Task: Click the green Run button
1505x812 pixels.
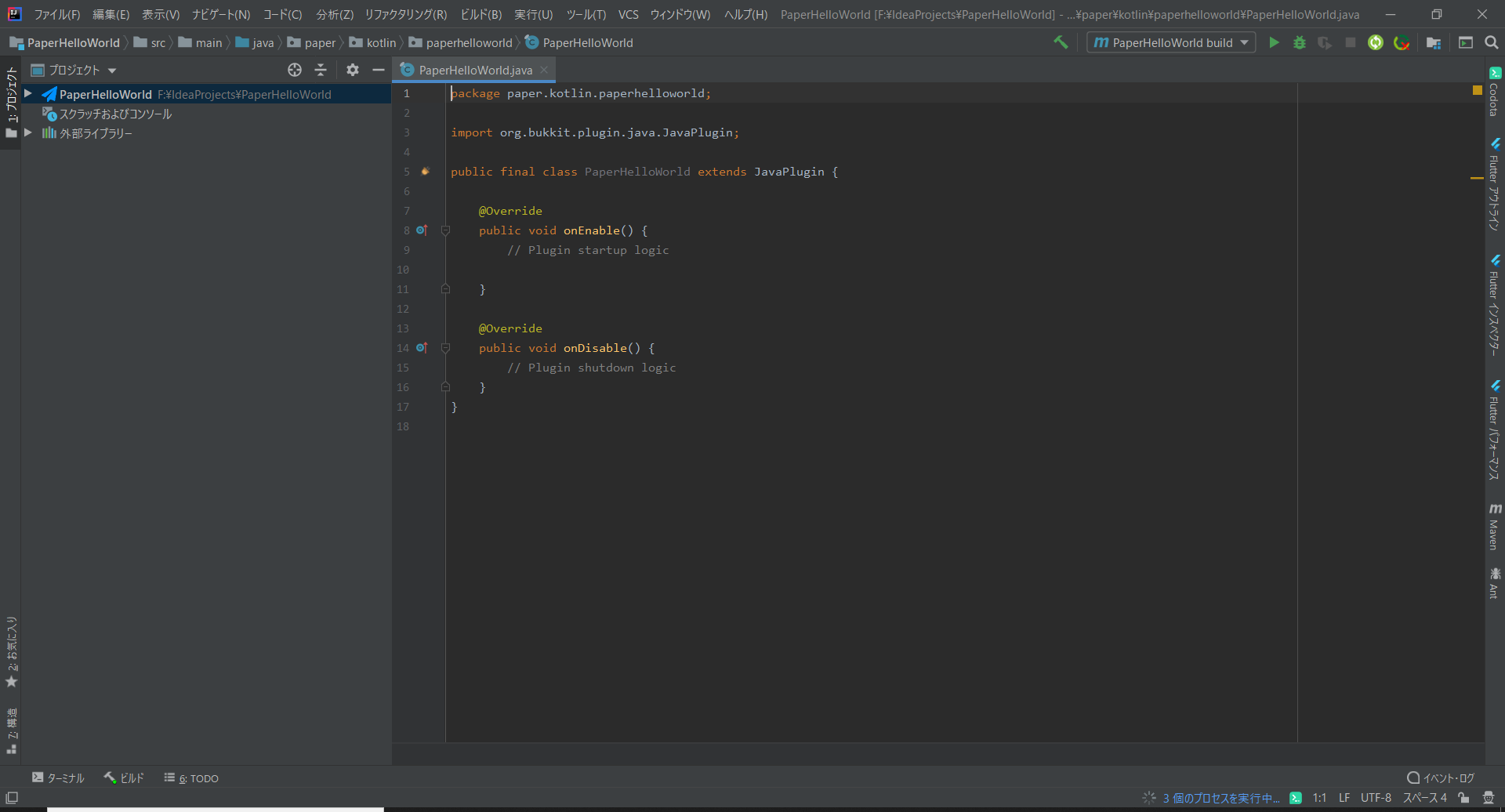Action: point(1274,42)
